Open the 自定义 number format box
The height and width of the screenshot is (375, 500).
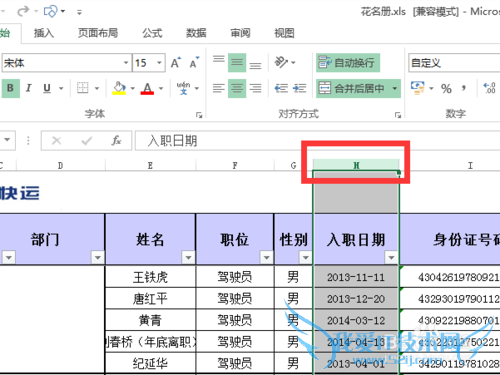(x=454, y=63)
